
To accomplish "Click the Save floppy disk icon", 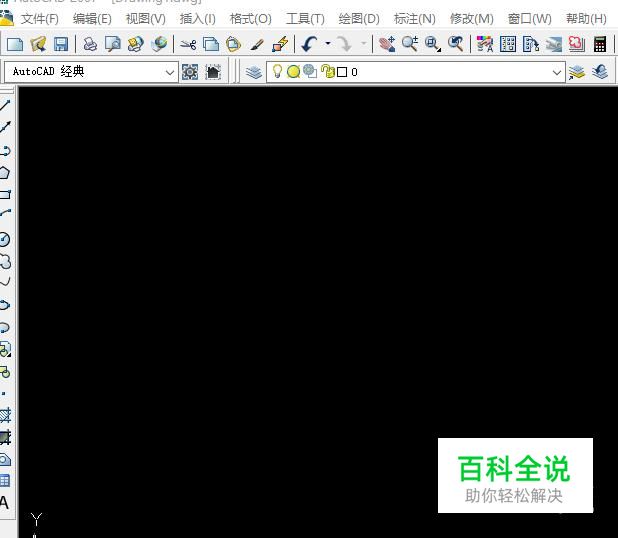I will pos(61,44).
